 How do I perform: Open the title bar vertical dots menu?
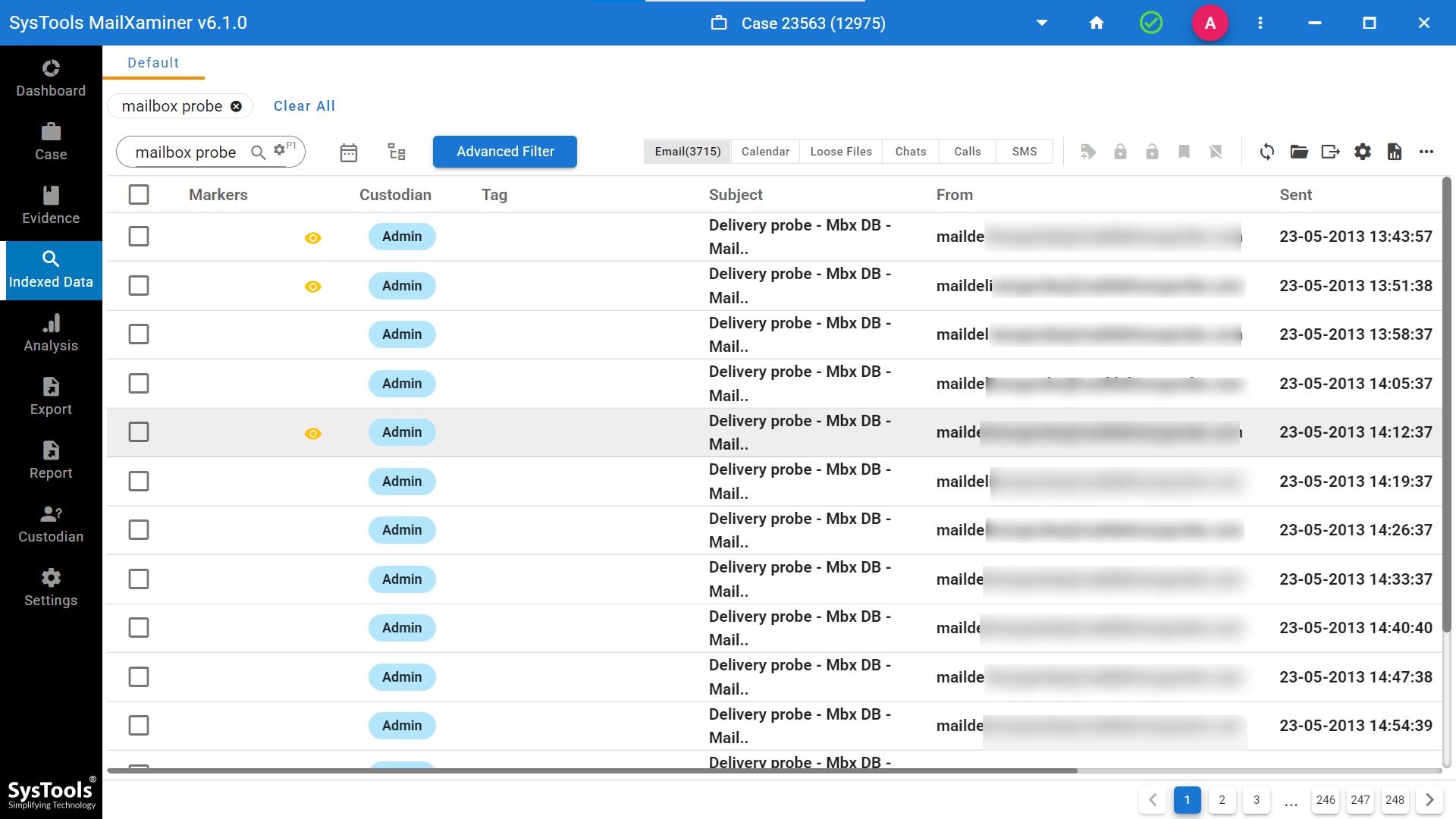1260,23
